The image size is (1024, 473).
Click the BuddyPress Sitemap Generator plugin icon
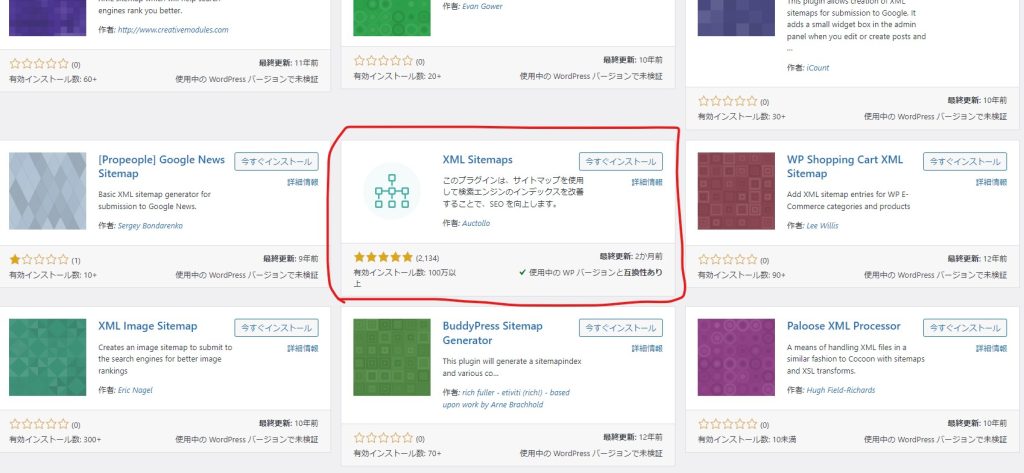click(x=392, y=358)
